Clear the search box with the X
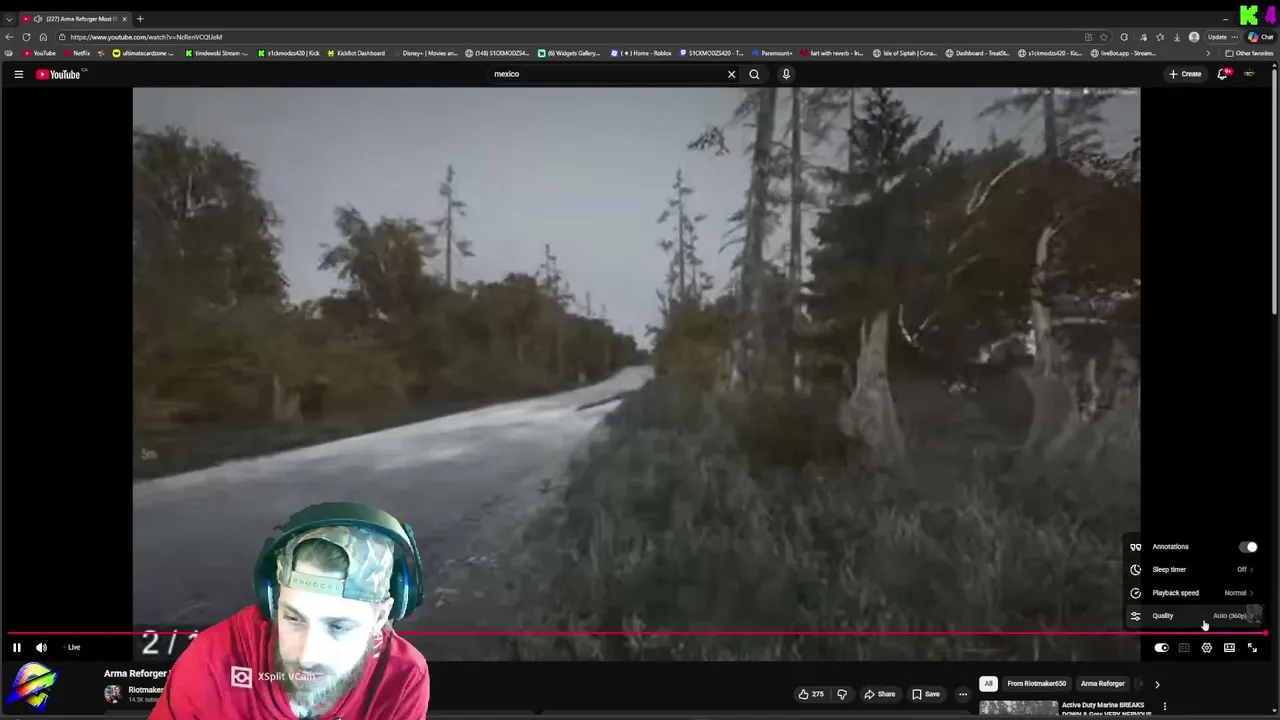 coord(731,74)
